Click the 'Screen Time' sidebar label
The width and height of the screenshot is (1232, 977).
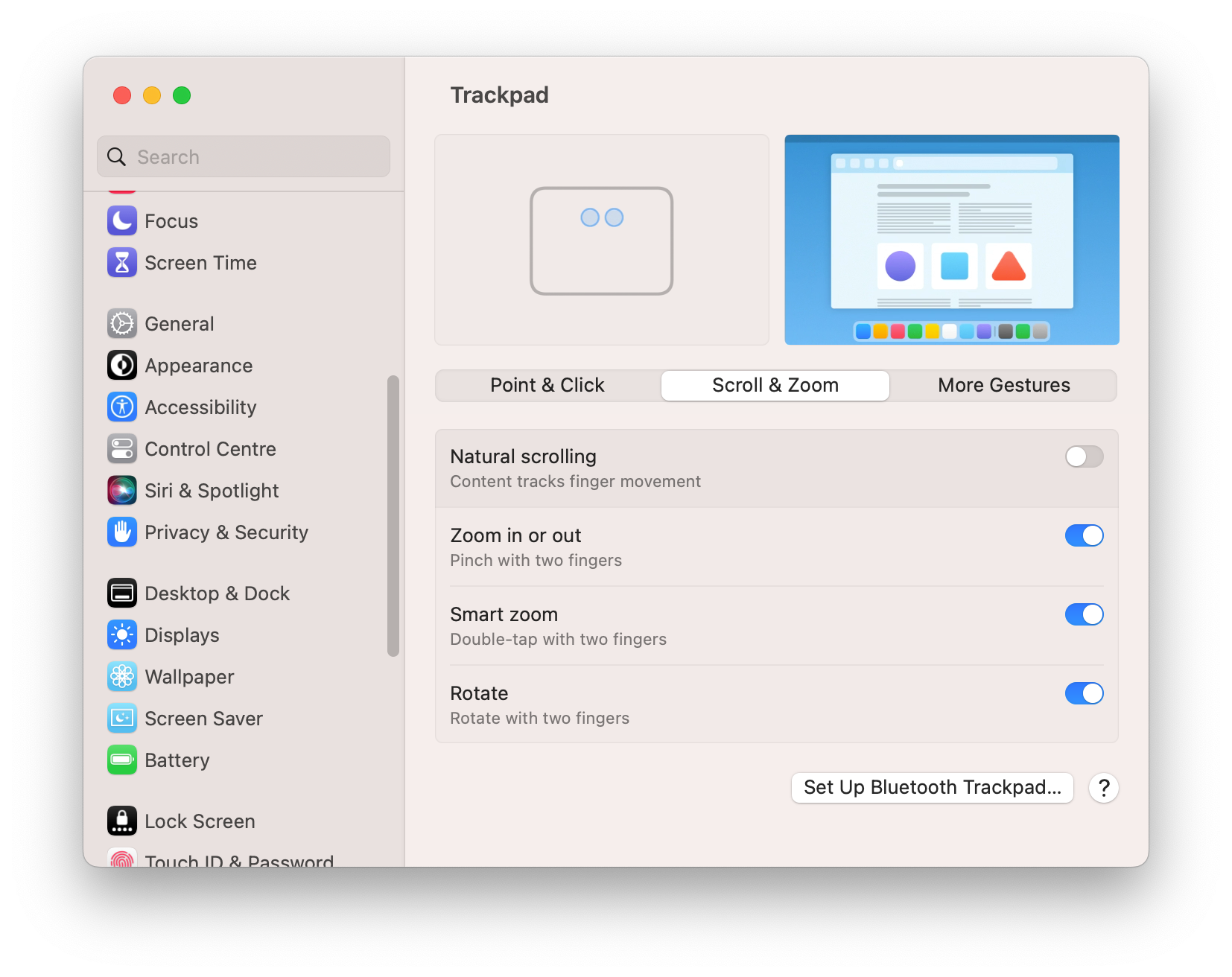(200, 263)
